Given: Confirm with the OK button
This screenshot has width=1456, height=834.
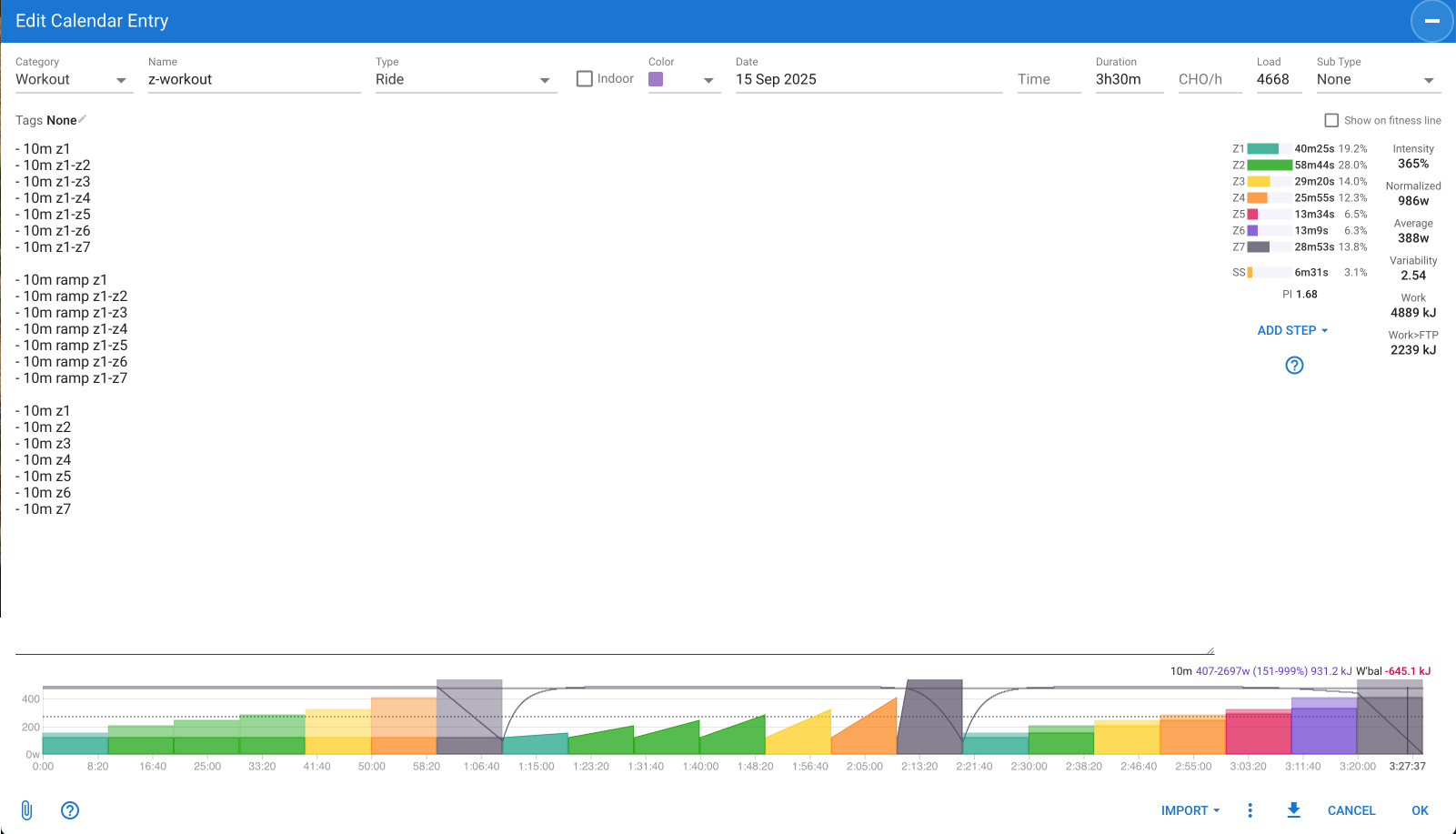Looking at the screenshot, I should (x=1420, y=810).
